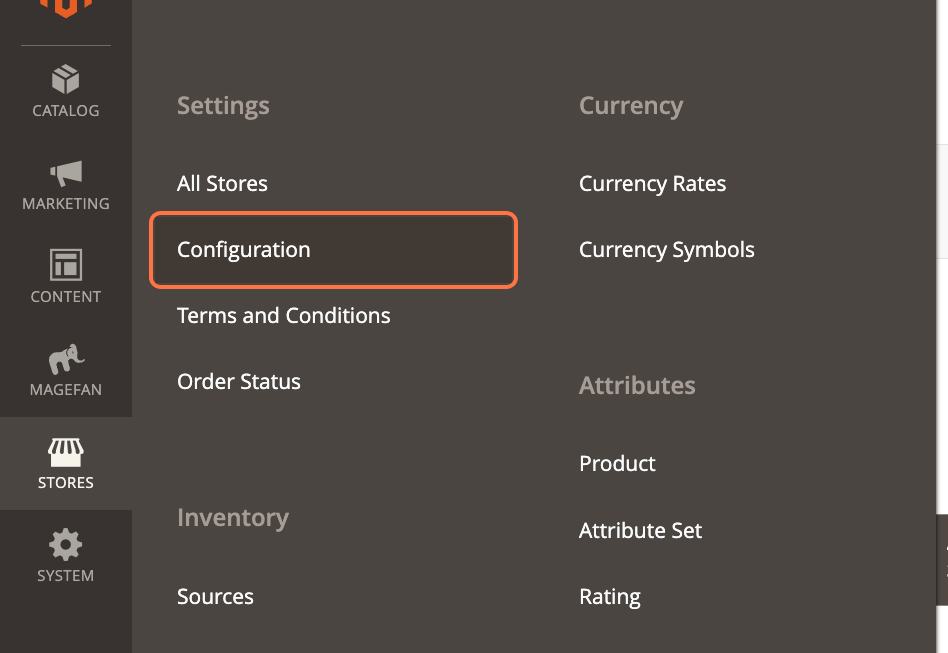Open the Catalog sidebar icon
The width and height of the screenshot is (948, 653).
[x=65, y=80]
